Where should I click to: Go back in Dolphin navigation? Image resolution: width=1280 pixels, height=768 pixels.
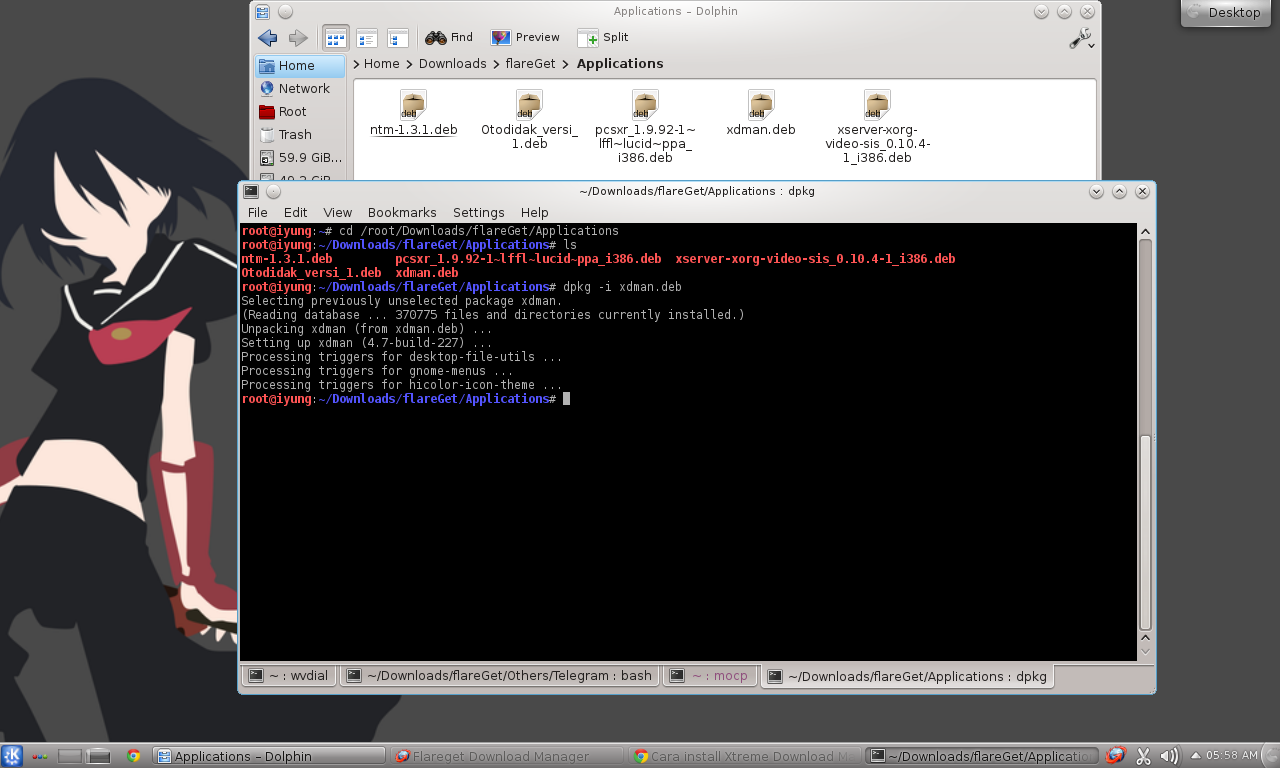coord(267,38)
